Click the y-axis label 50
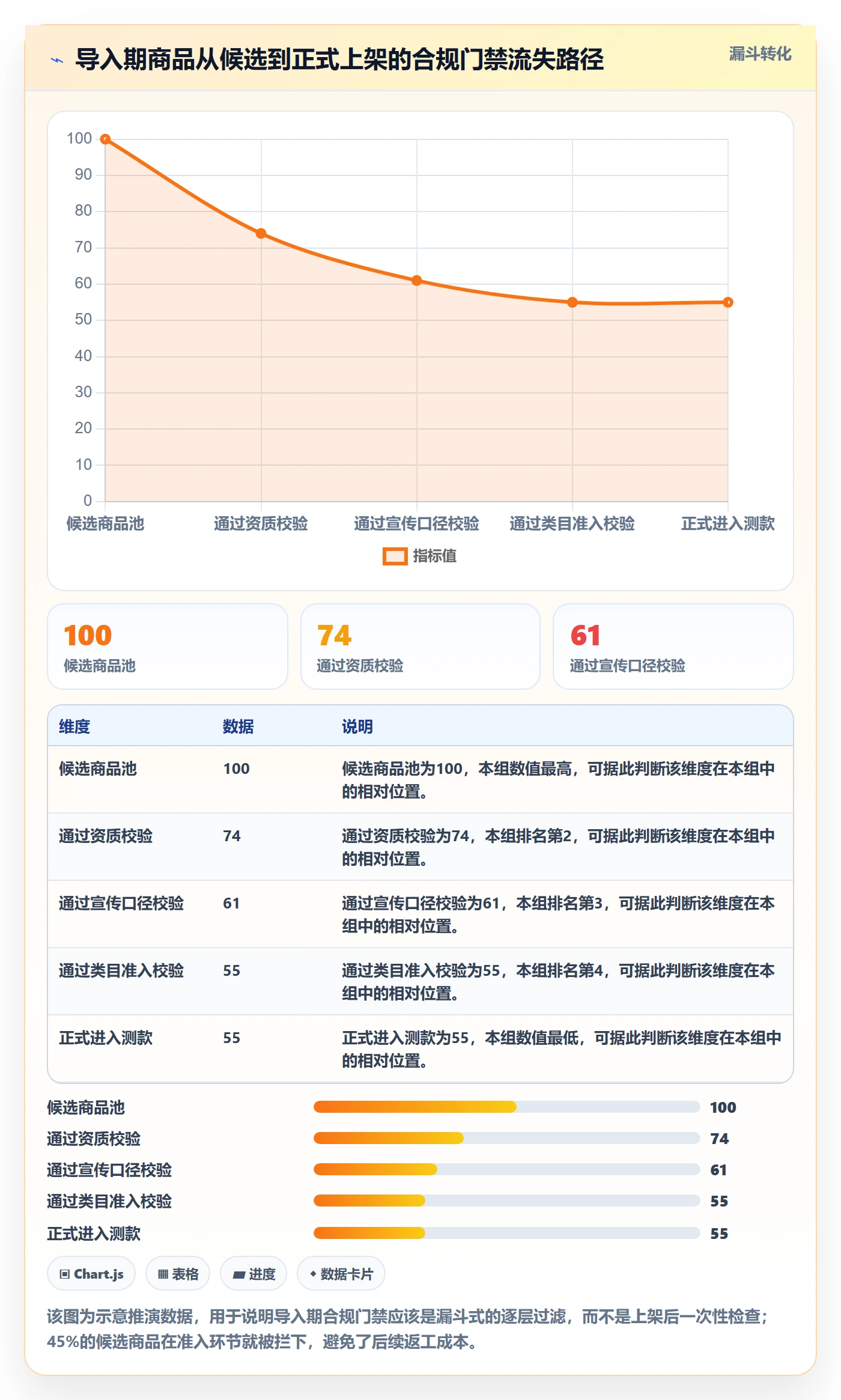841x1400 pixels. pyautogui.click(x=83, y=319)
